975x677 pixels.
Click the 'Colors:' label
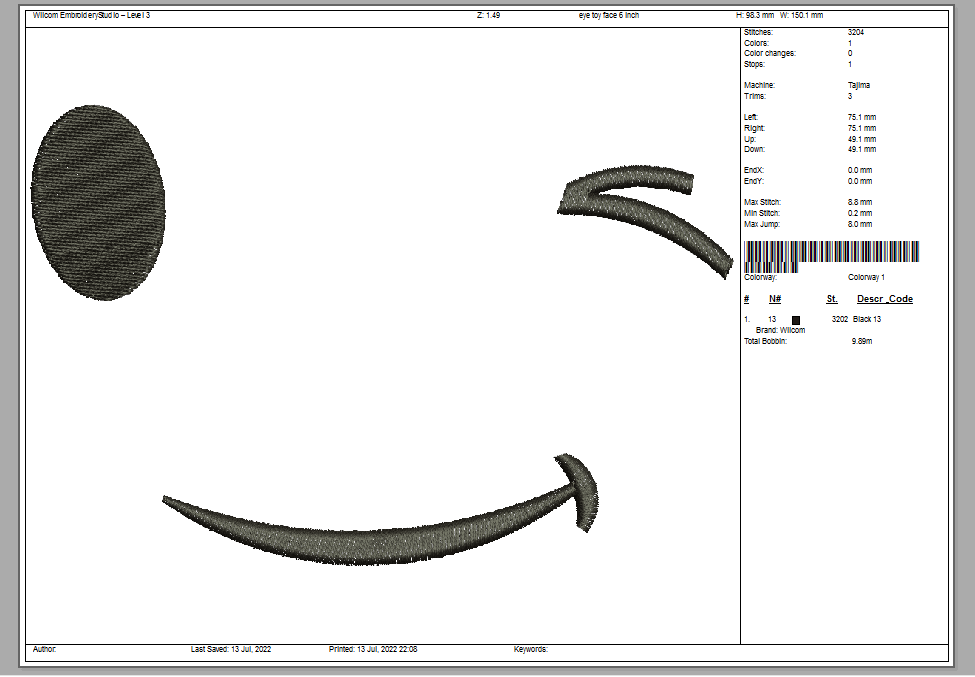[756, 44]
